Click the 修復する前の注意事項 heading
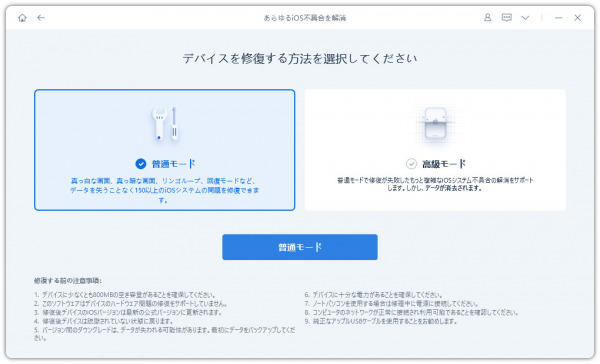Screen dimensions: 600x364 pyautogui.click(x=68, y=281)
